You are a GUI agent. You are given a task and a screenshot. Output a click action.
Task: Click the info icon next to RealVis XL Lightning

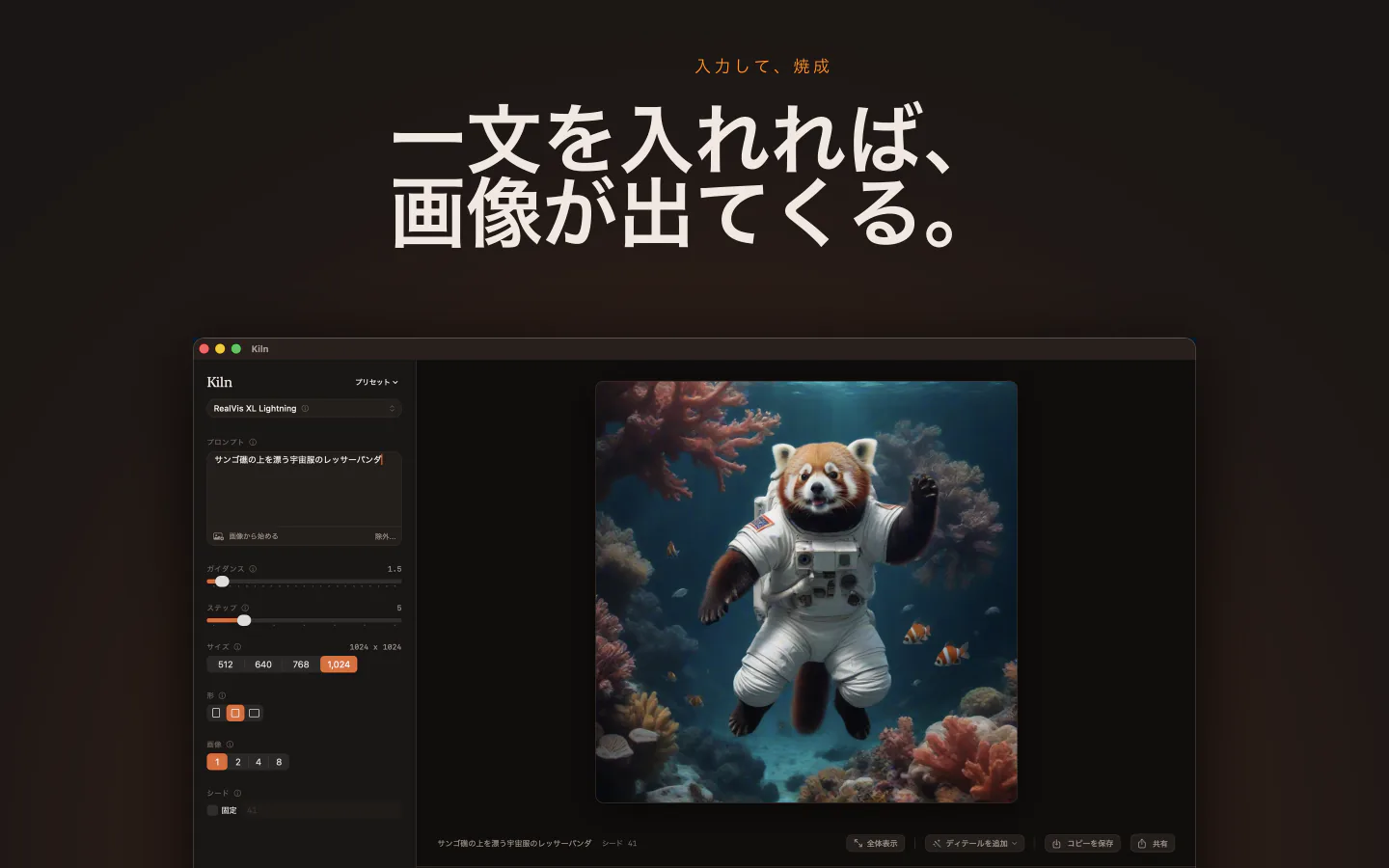(305, 409)
